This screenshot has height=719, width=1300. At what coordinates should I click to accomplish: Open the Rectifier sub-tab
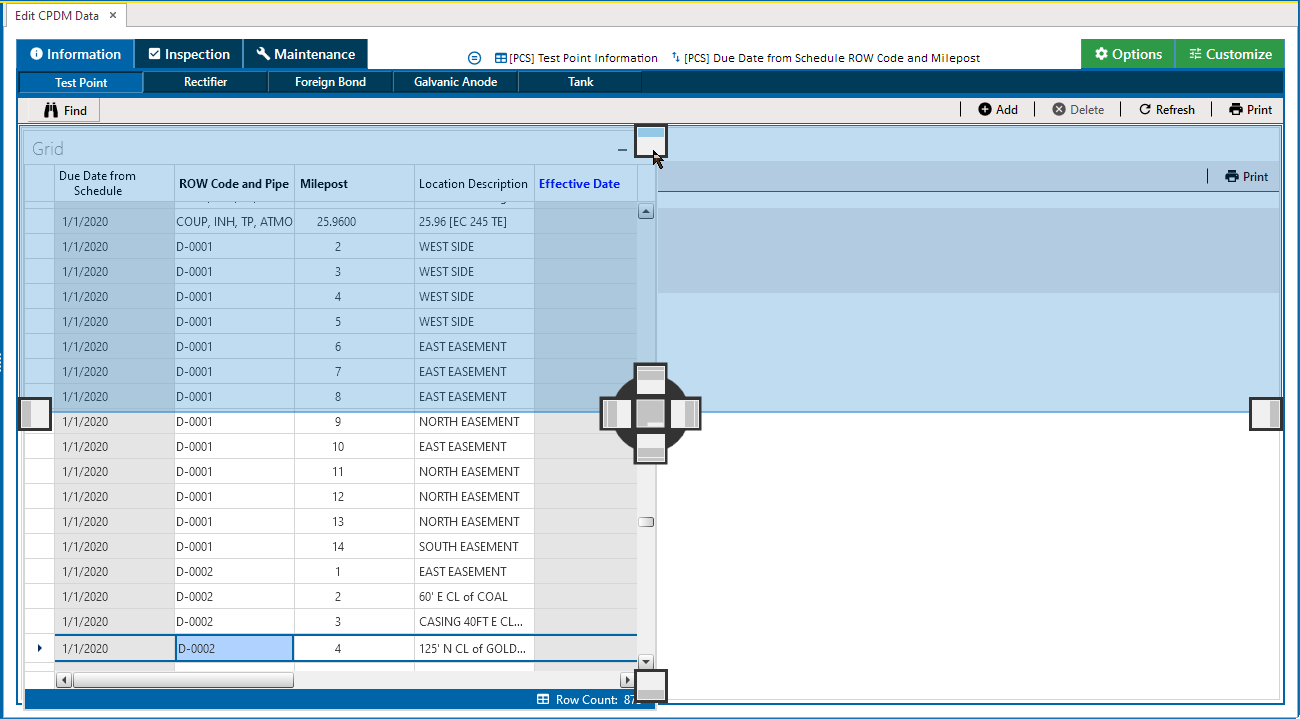pyautogui.click(x=205, y=82)
